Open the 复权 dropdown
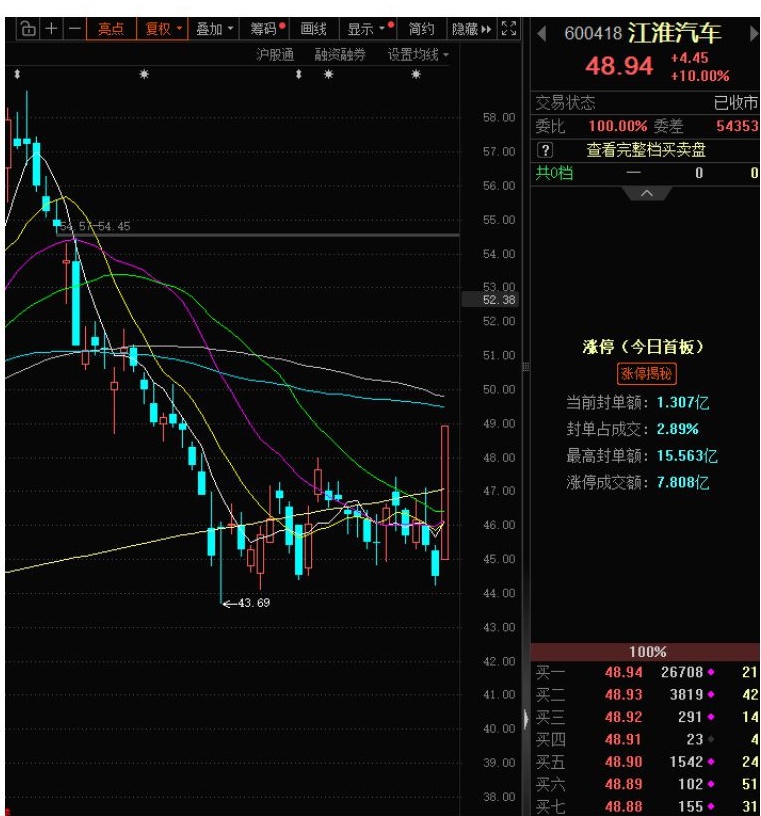The image size is (761, 816). pyautogui.click(x=162, y=29)
